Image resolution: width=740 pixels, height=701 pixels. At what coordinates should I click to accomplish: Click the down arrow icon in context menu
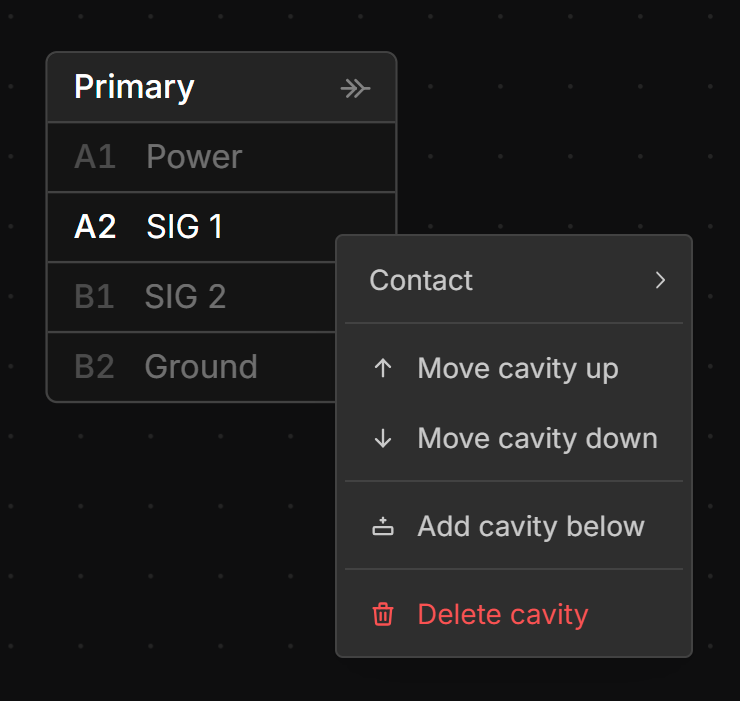pyautogui.click(x=382, y=438)
